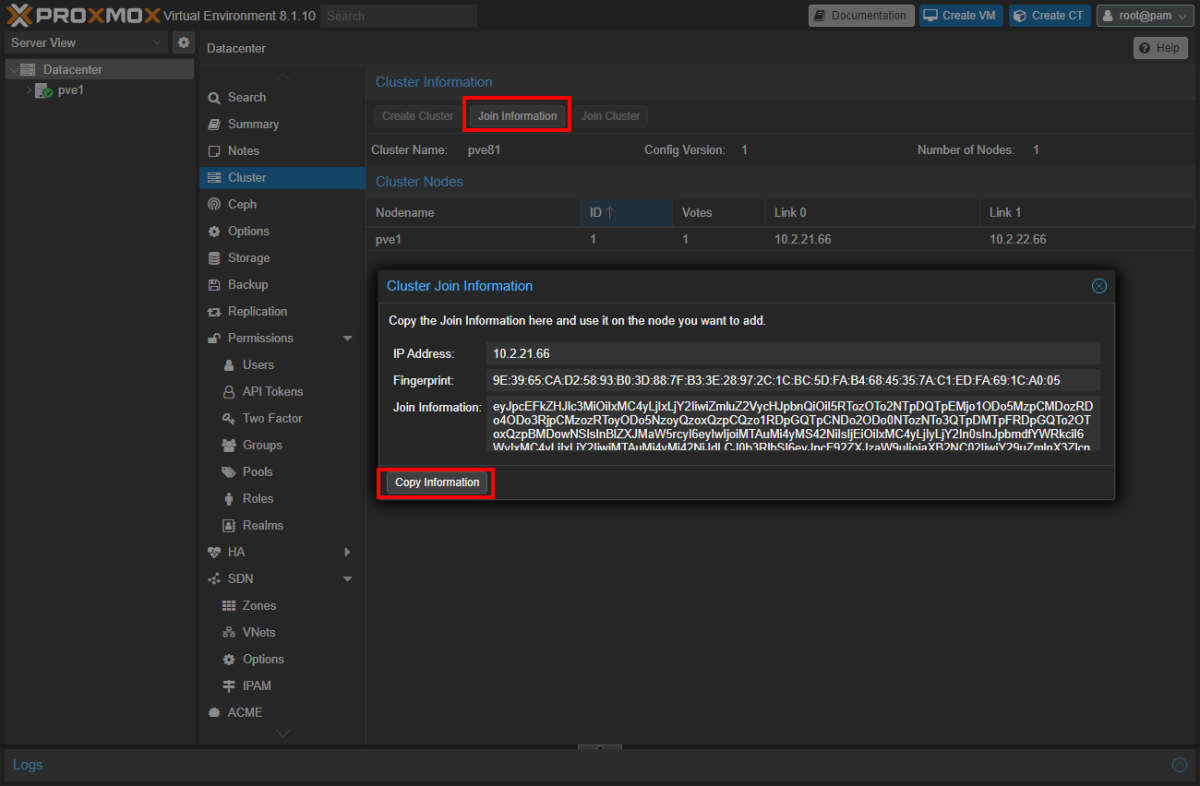The image size is (1200, 786).
Task: Expand the Logs panel with its arrow icon
Action: point(1179,765)
